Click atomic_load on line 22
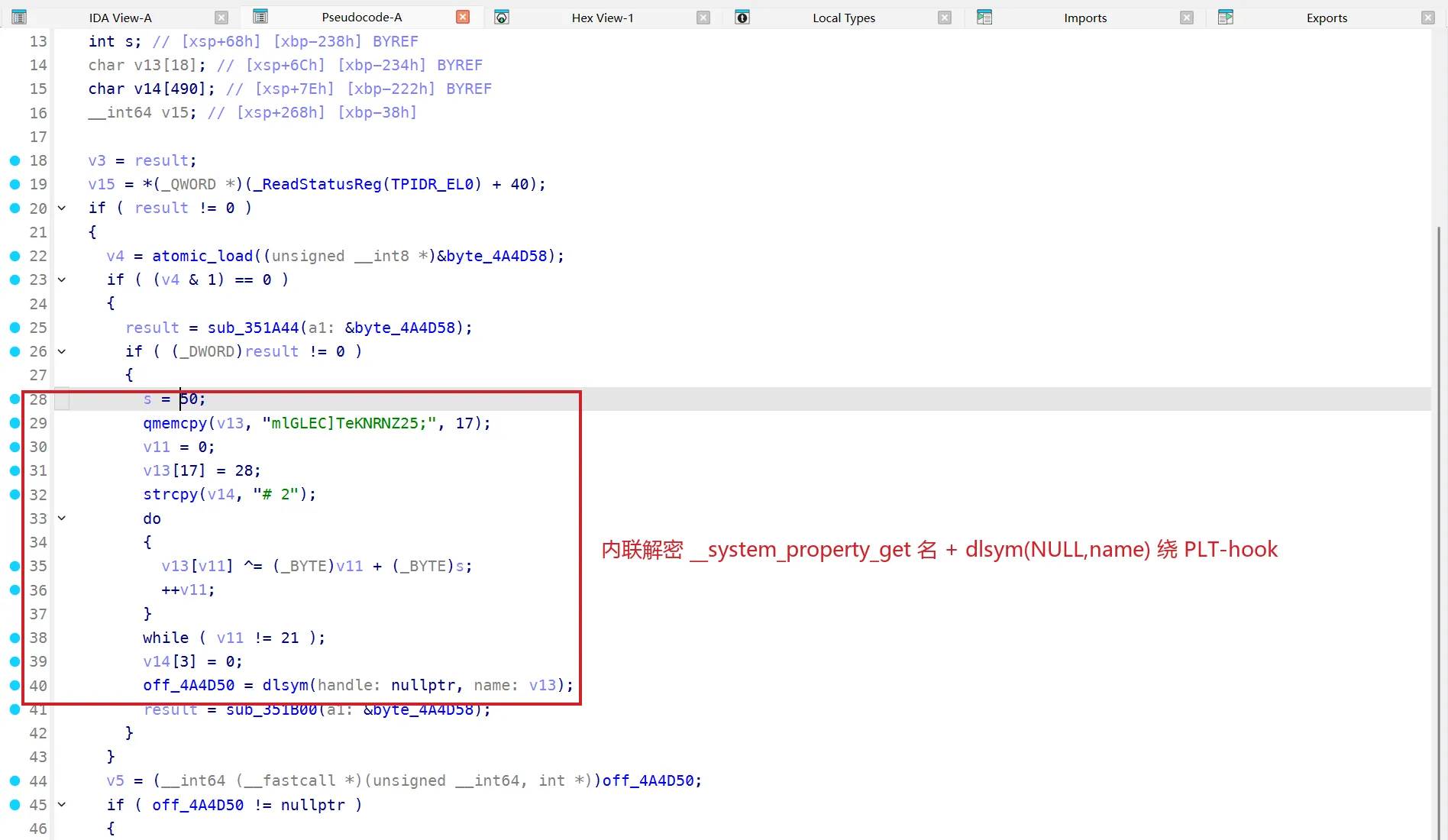Image resolution: width=1448 pixels, height=840 pixels. (x=202, y=256)
